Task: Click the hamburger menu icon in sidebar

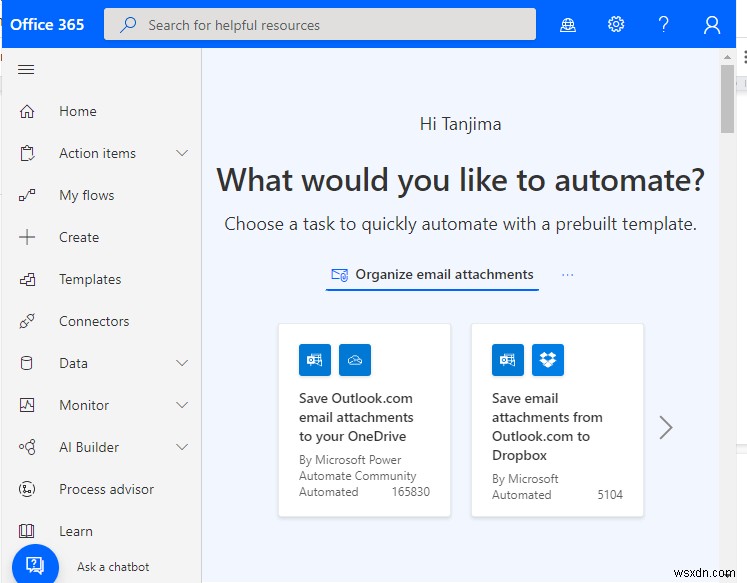Action: coord(26,70)
